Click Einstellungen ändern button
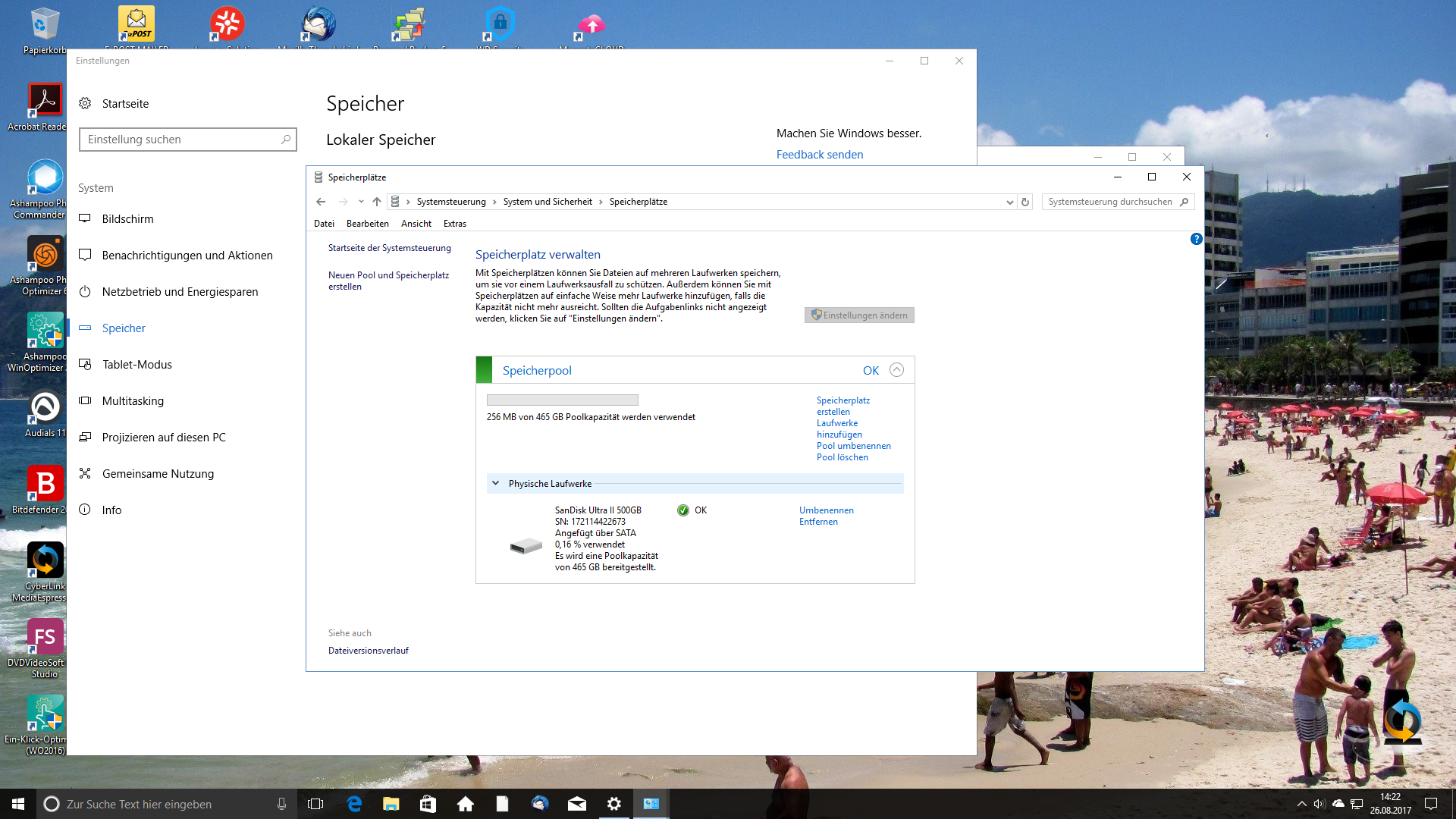Screen dimensions: 1456x819 [859, 315]
